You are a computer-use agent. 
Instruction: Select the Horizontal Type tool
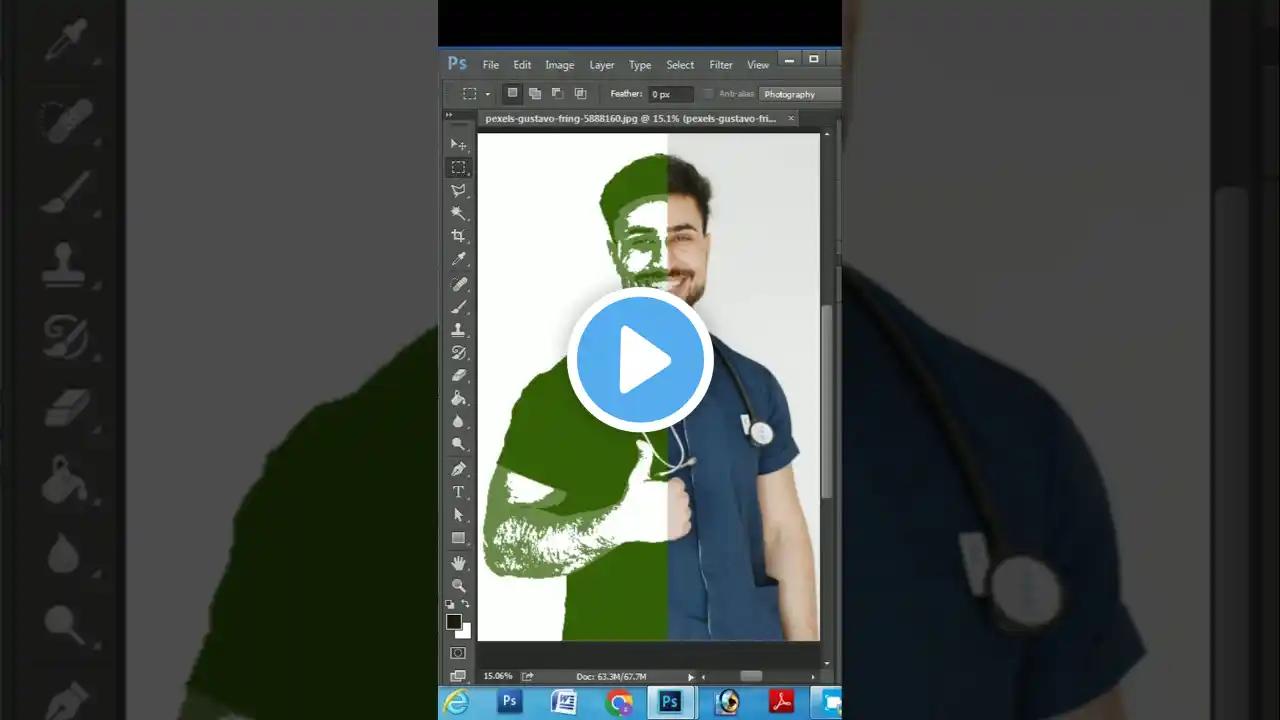(x=458, y=492)
